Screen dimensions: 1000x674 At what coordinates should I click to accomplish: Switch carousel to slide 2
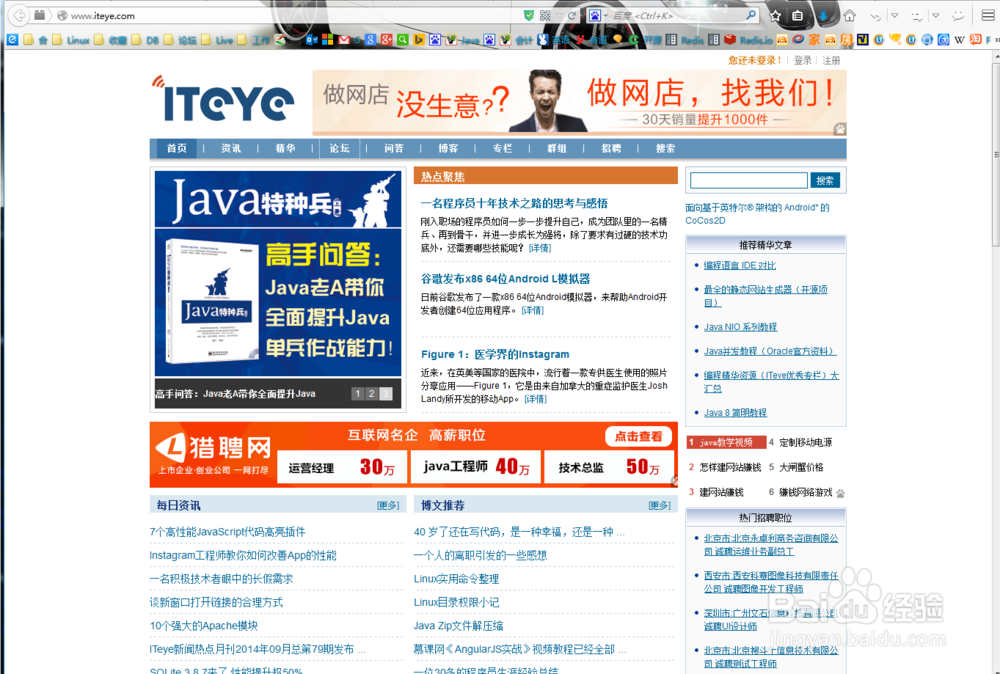(x=372, y=394)
